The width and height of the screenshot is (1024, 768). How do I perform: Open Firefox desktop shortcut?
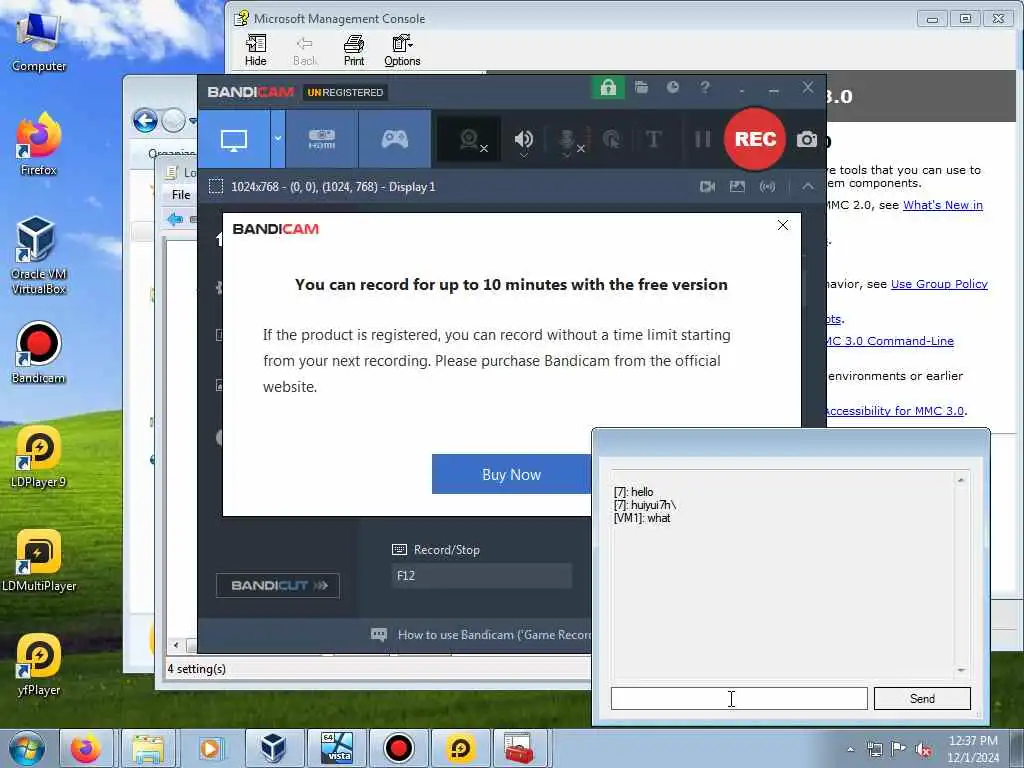39,145
